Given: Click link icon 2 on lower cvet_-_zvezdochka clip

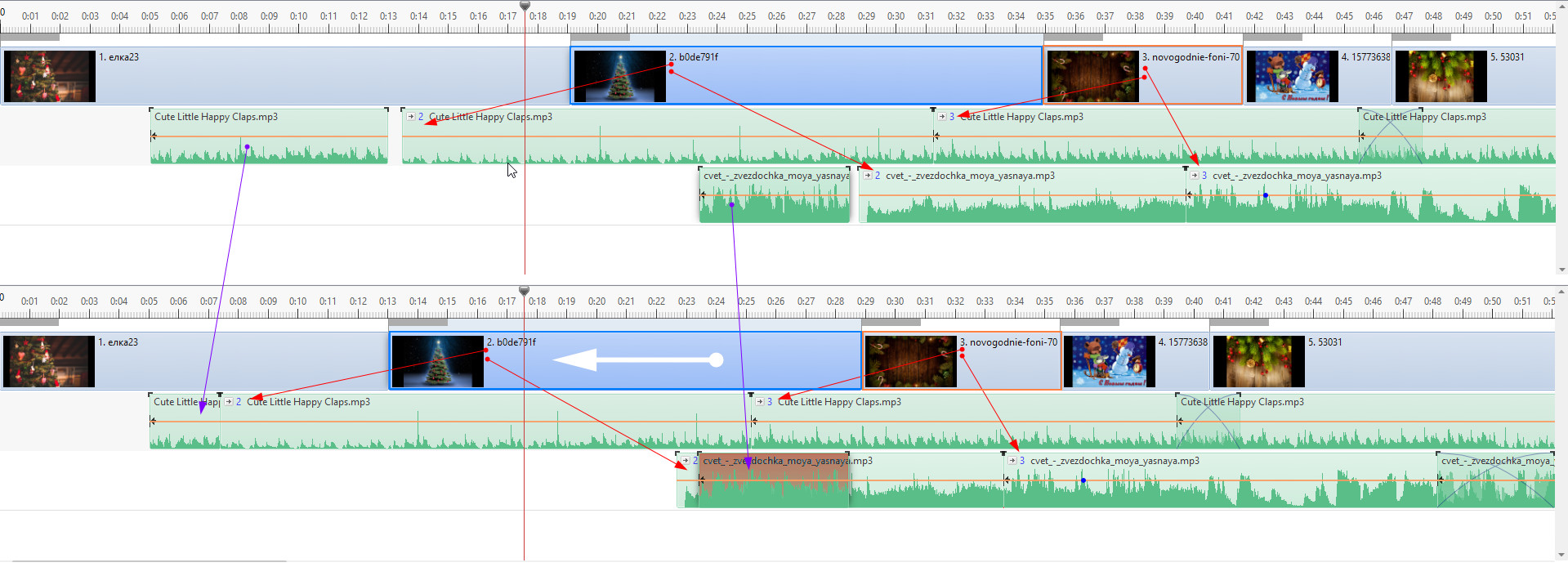Looking at the screenshot, I should [686, 461].
